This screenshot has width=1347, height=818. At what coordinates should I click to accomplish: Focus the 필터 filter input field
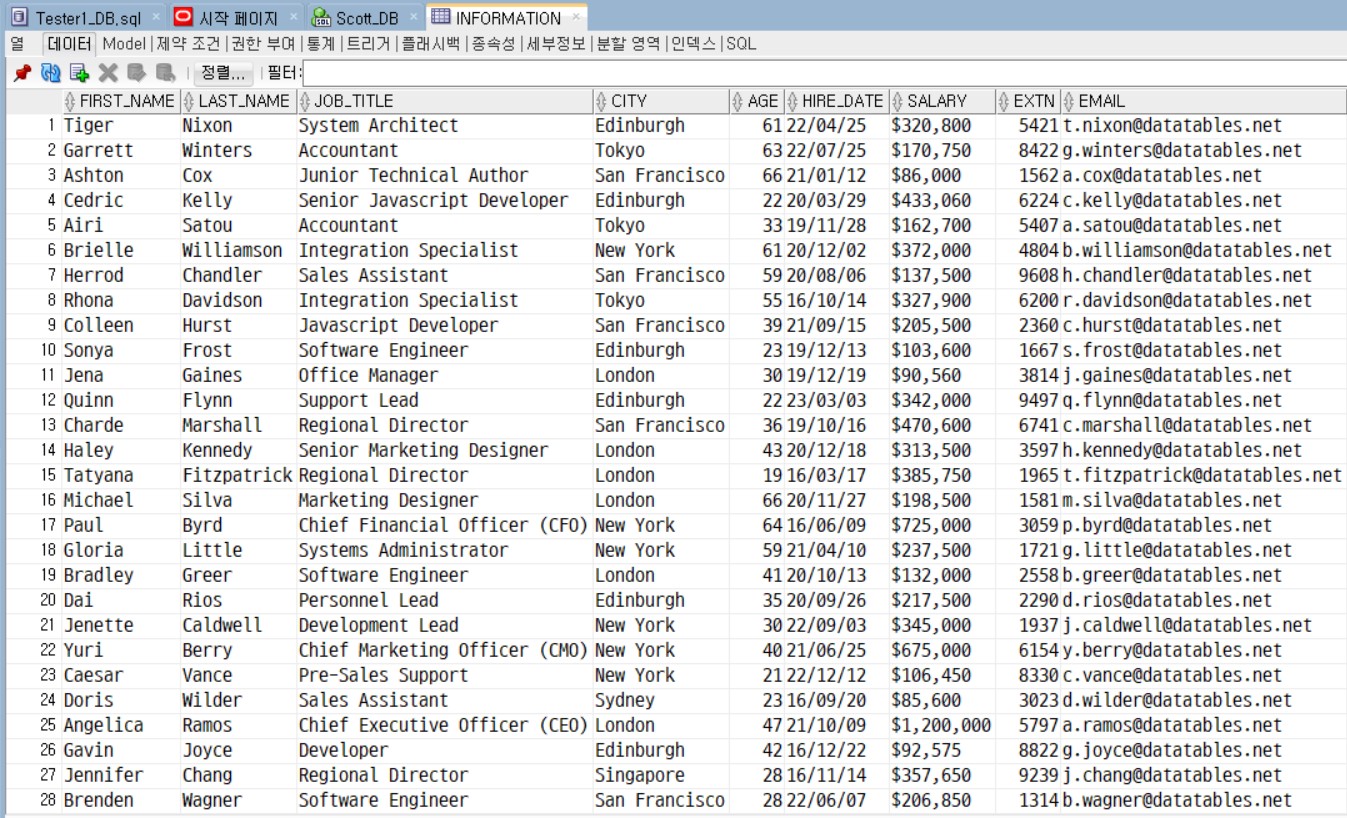824,73
